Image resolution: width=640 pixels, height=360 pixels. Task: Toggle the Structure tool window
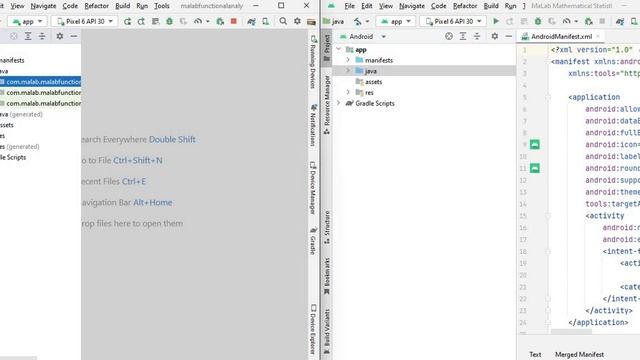327,228
